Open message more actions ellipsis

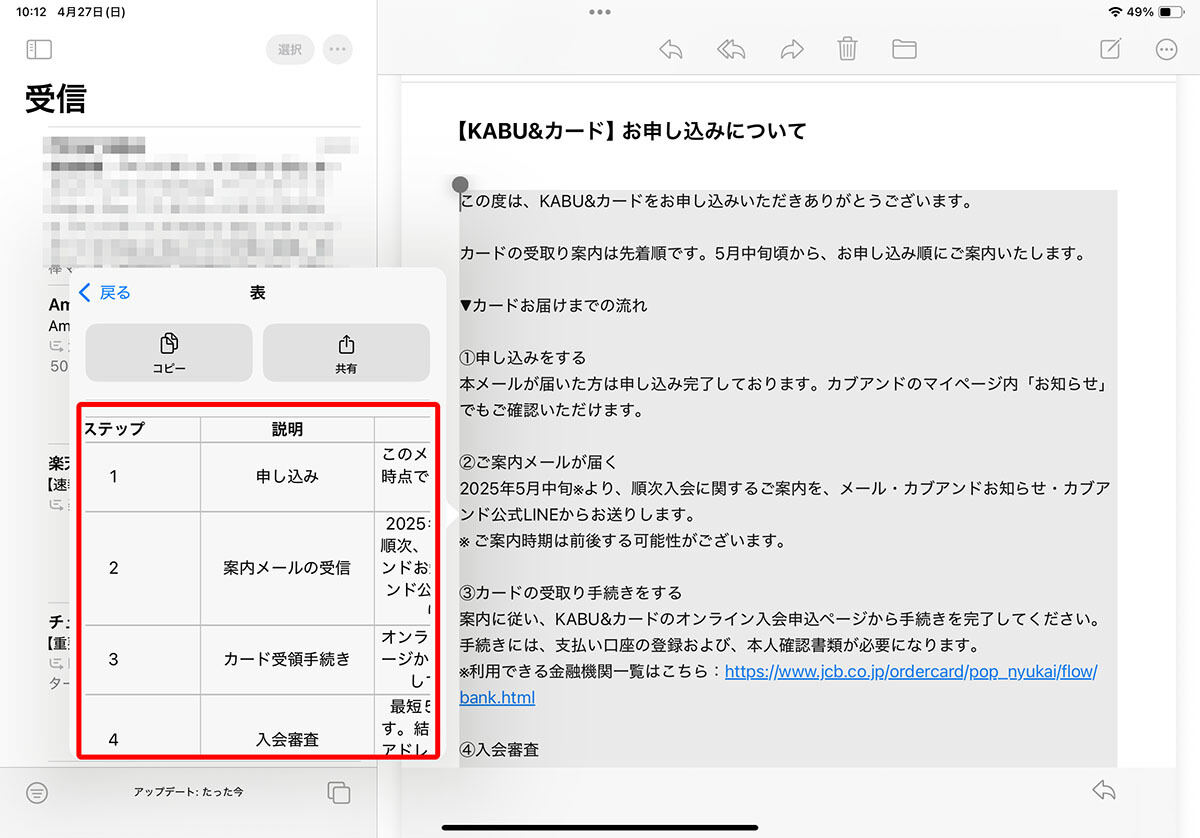pyautogui.click(x=1166, y=49)
